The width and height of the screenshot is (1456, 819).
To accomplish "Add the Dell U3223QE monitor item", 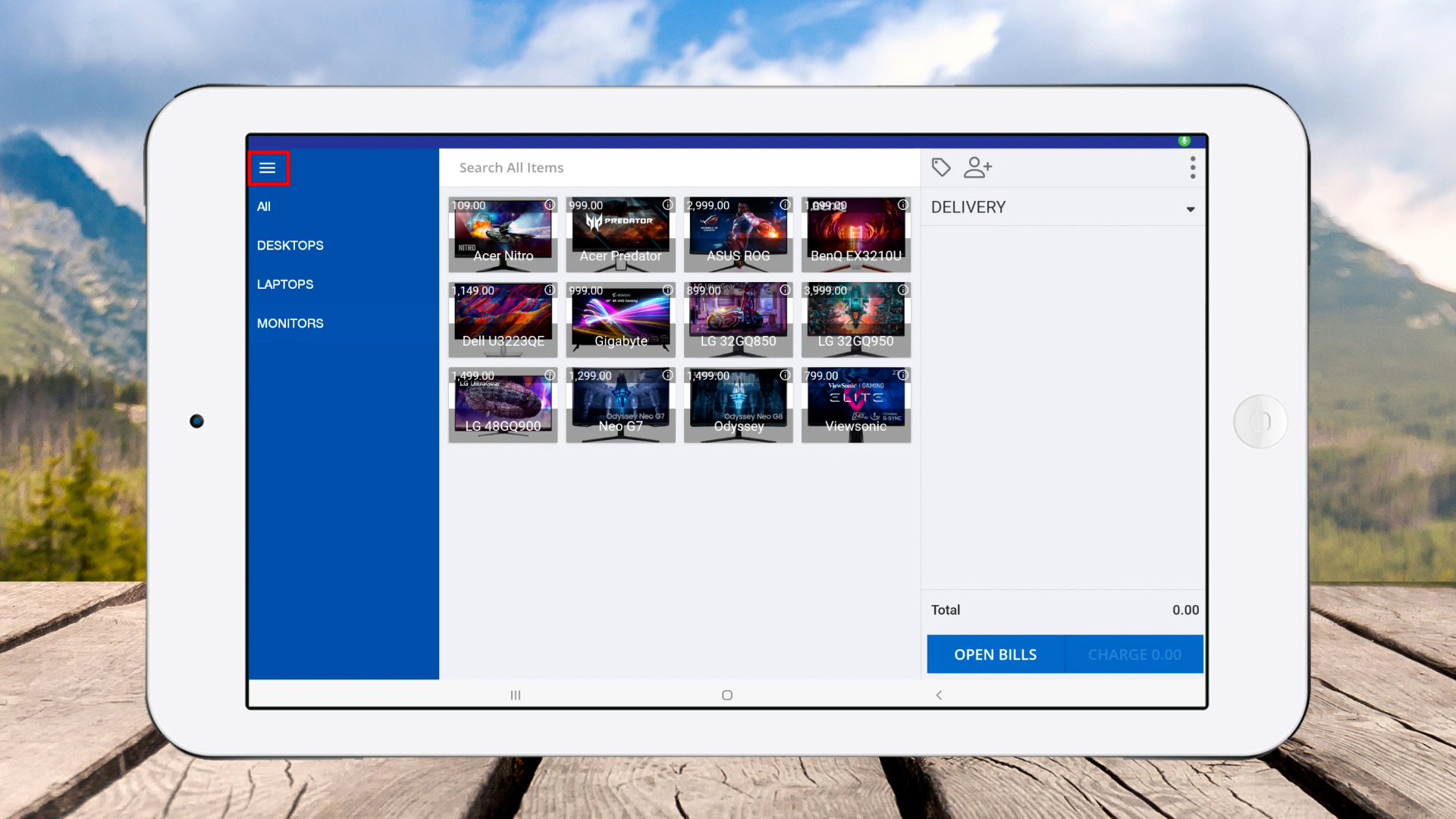I will pos(503,321).
